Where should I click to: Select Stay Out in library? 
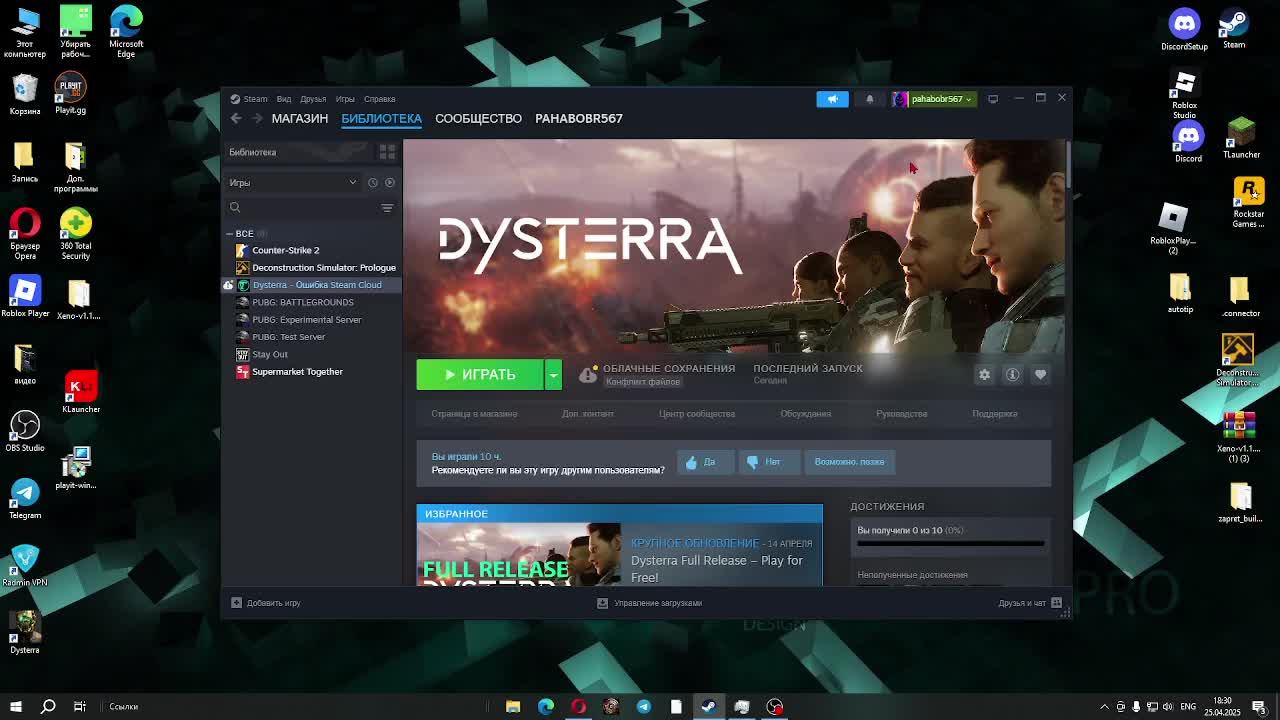tap(312, 354)
